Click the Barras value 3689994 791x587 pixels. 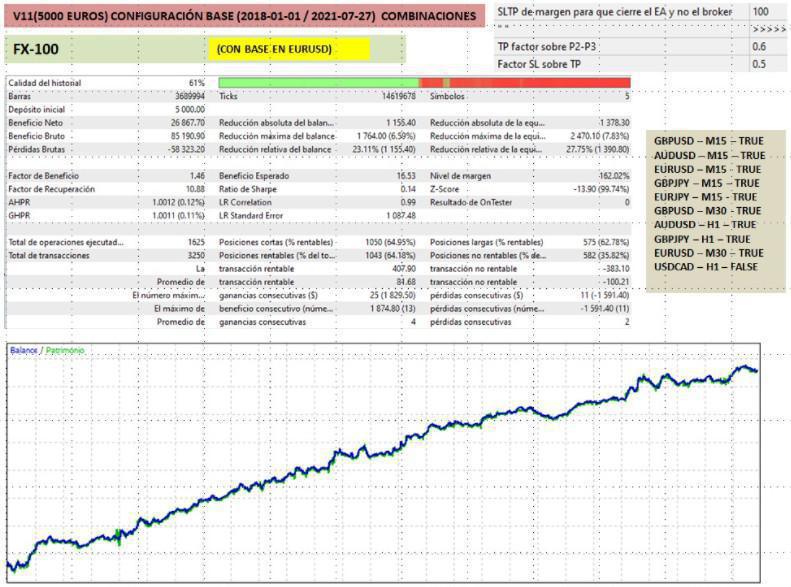click(x=190, y=96)
